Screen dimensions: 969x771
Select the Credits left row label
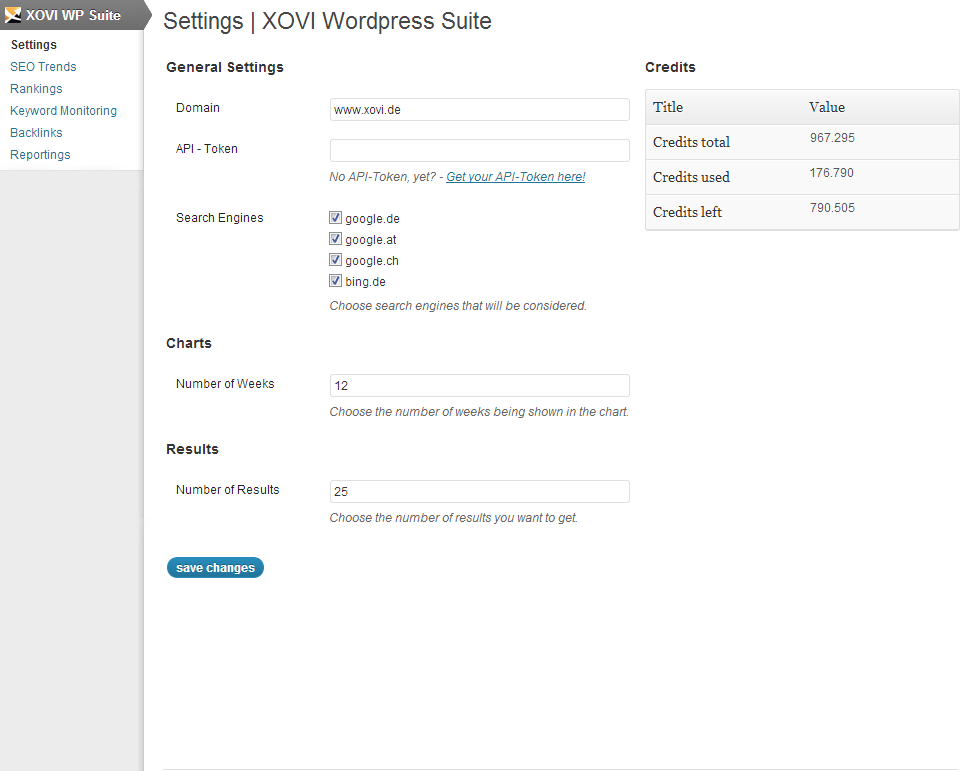click(687, 212)
